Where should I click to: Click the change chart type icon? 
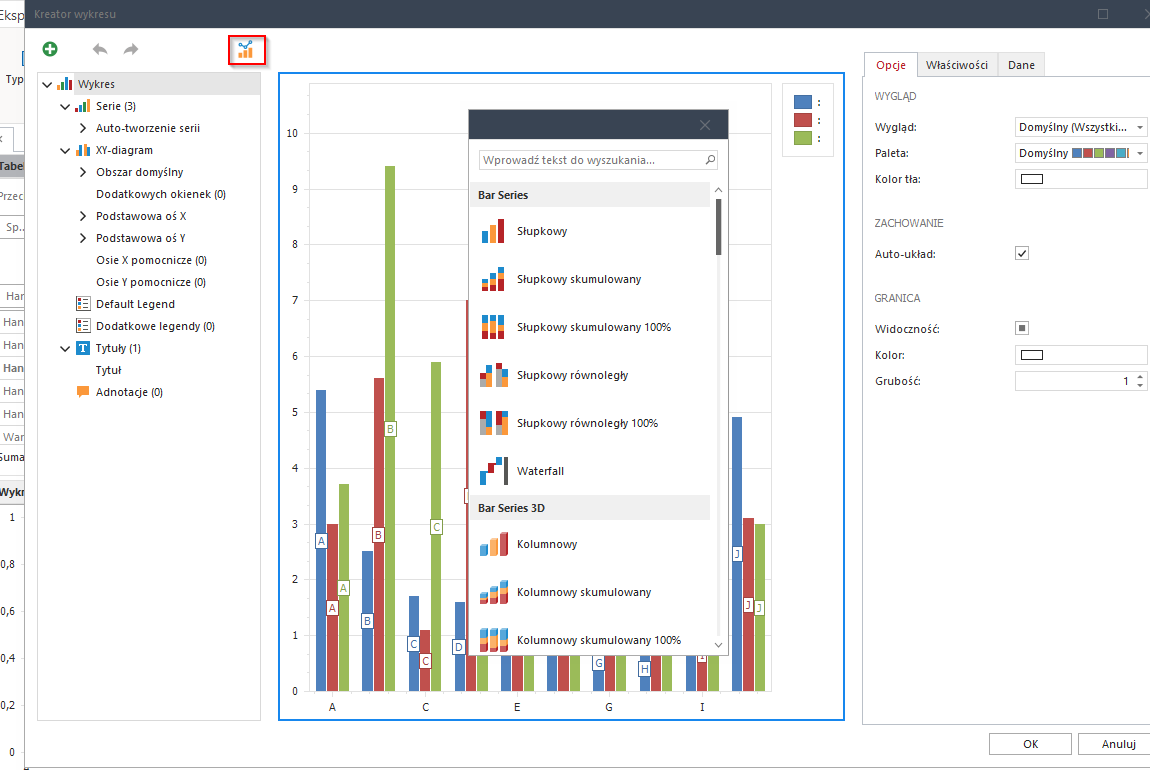click(246, 50)
